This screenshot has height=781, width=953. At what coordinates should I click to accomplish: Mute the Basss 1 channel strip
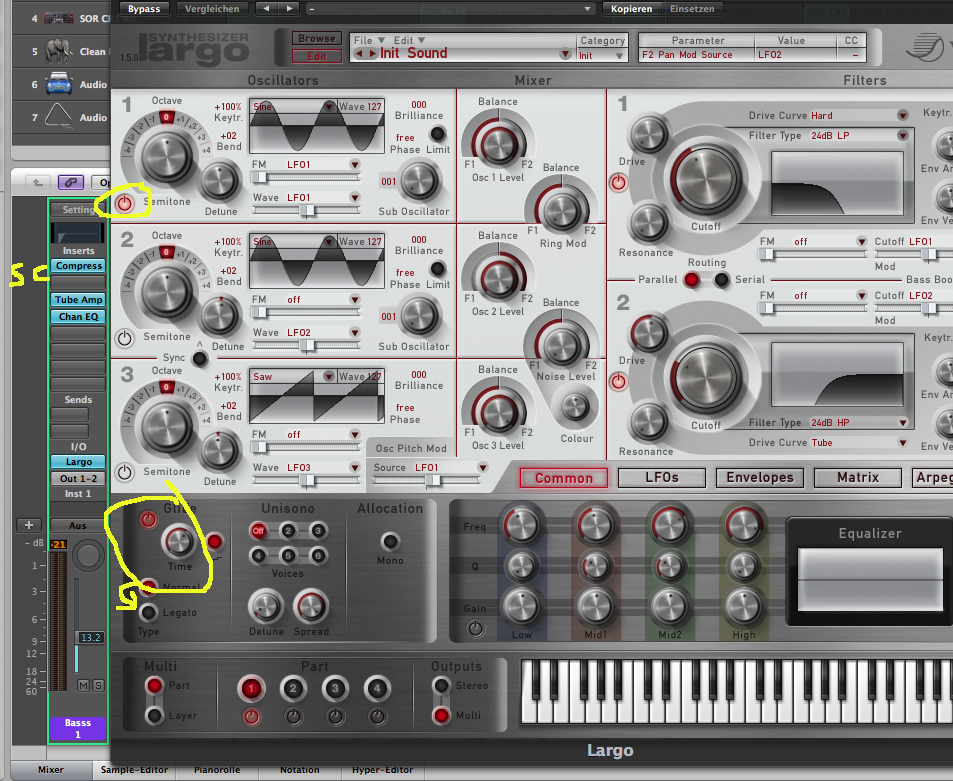coord(84,686)
